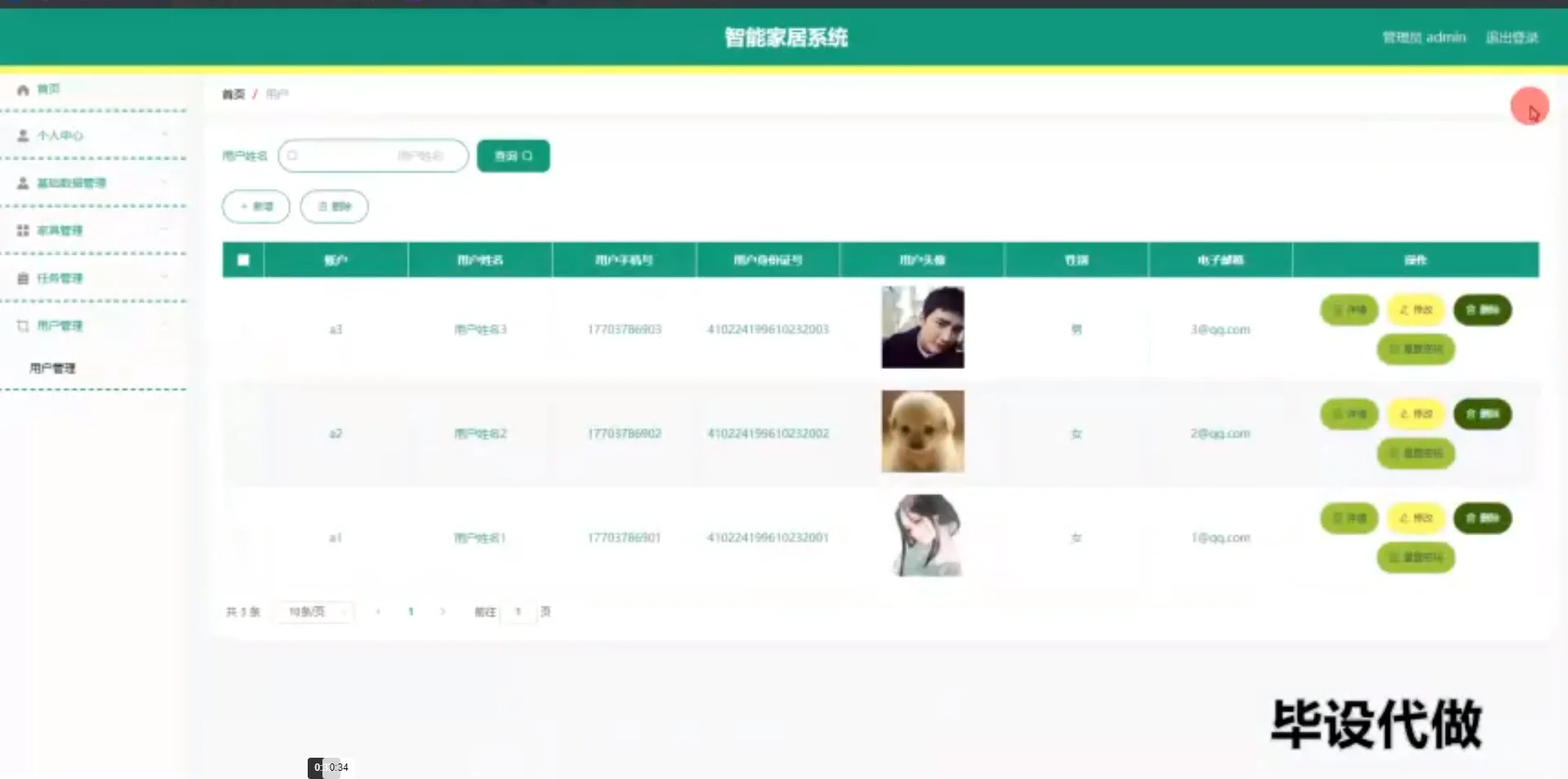
Task: Expand the 个人中心 sidebar menu
Action: click(x=166, y=135)
